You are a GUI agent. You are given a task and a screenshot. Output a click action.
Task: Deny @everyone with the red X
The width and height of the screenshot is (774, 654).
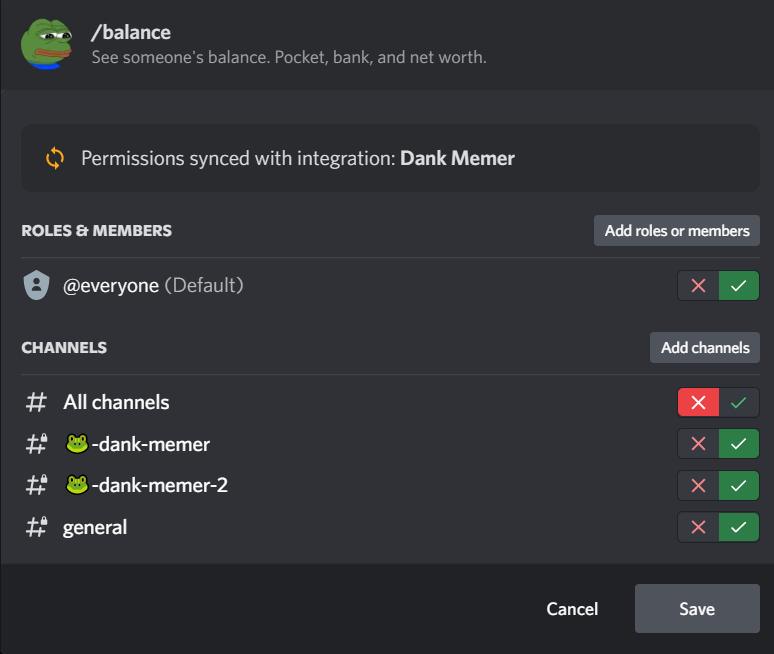698,286
